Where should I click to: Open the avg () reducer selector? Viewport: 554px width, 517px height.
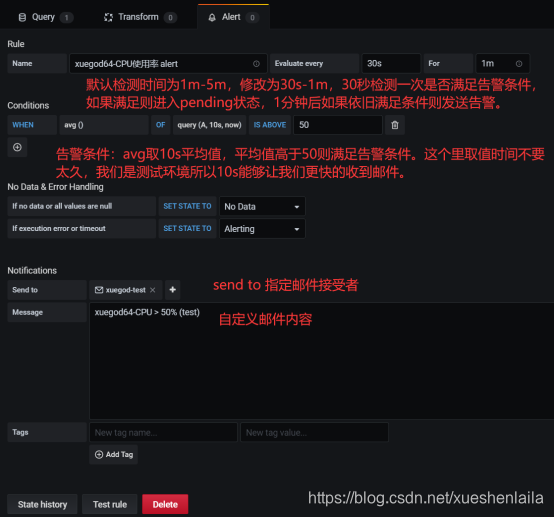(104, 125)
